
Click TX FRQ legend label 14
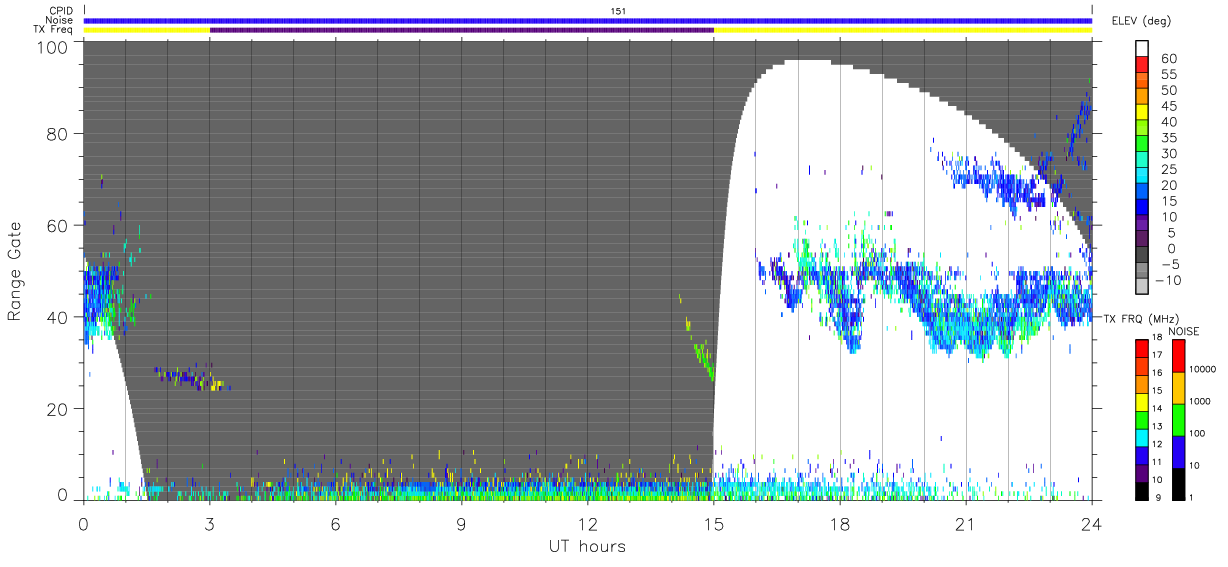1158,408
